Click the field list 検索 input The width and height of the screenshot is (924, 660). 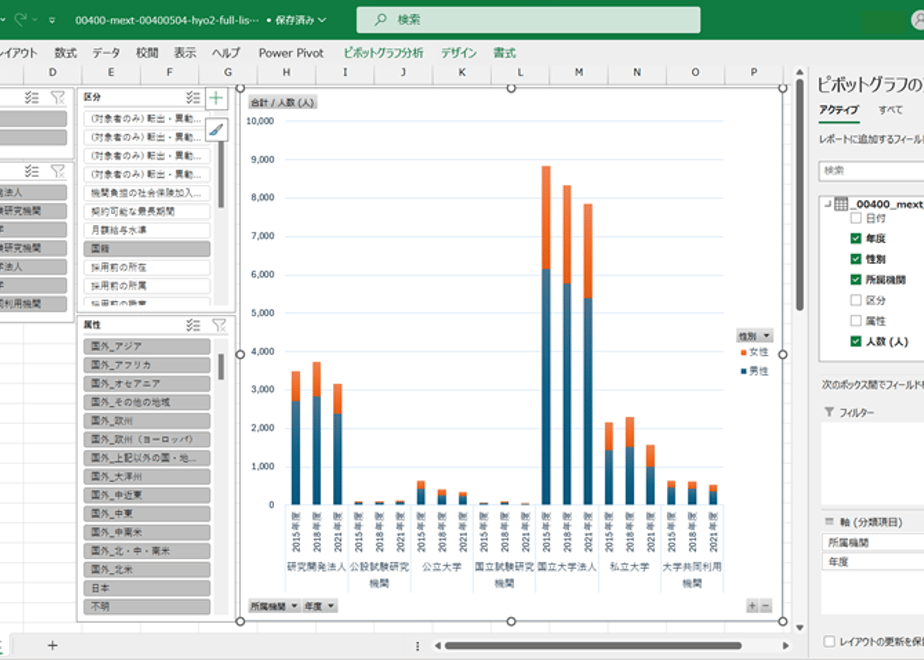(872, 171)
